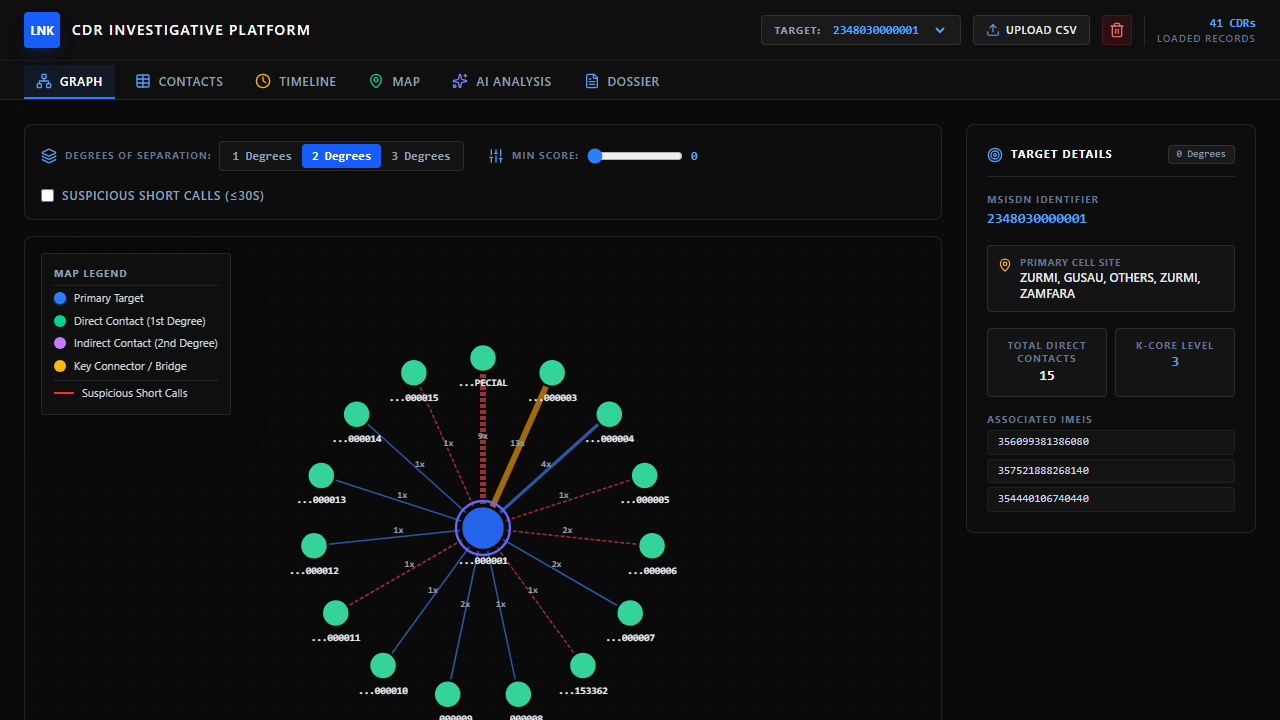Click the sliders icon beside Min Score
Viewport: 1280px width, 720px height.
pyautogui.click(x=496, y=156)
